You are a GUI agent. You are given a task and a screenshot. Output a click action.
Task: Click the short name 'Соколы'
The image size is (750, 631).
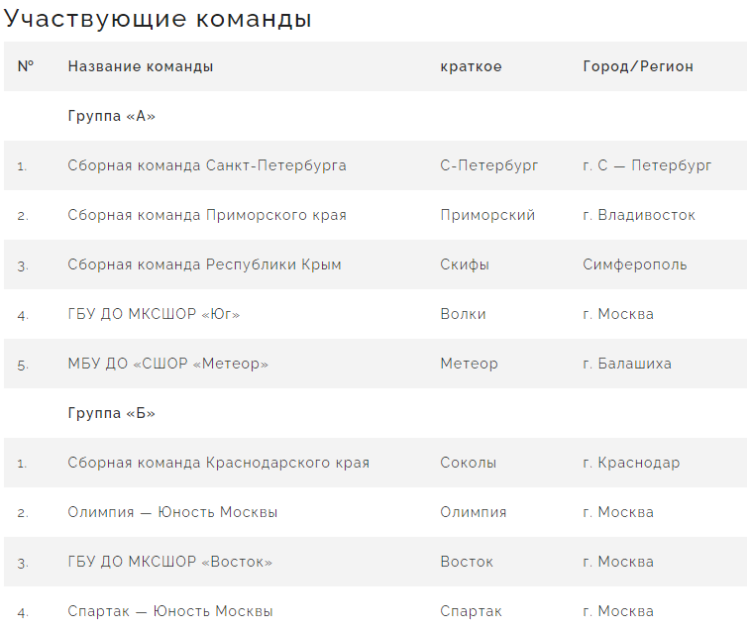click(x=468, y=463)
